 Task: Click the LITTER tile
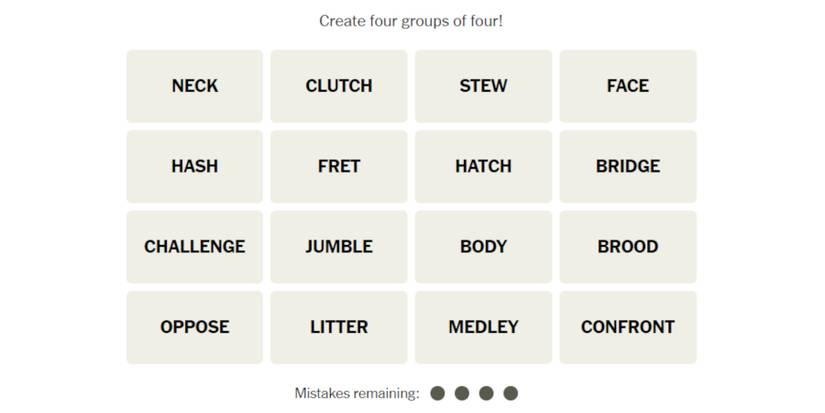coord(339,327)
